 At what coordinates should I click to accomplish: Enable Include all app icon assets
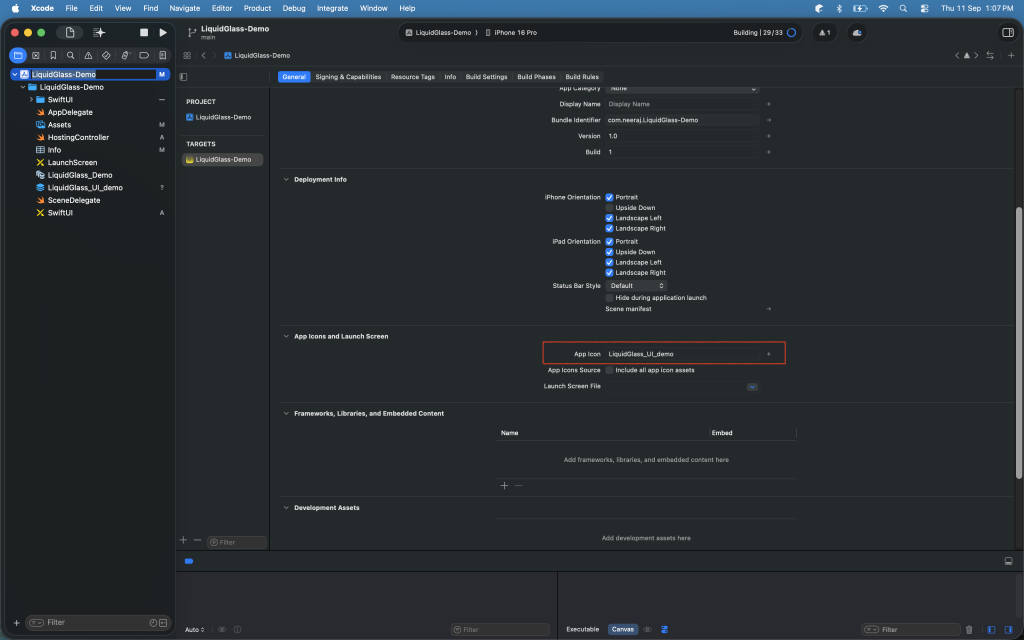pos(609,370)
